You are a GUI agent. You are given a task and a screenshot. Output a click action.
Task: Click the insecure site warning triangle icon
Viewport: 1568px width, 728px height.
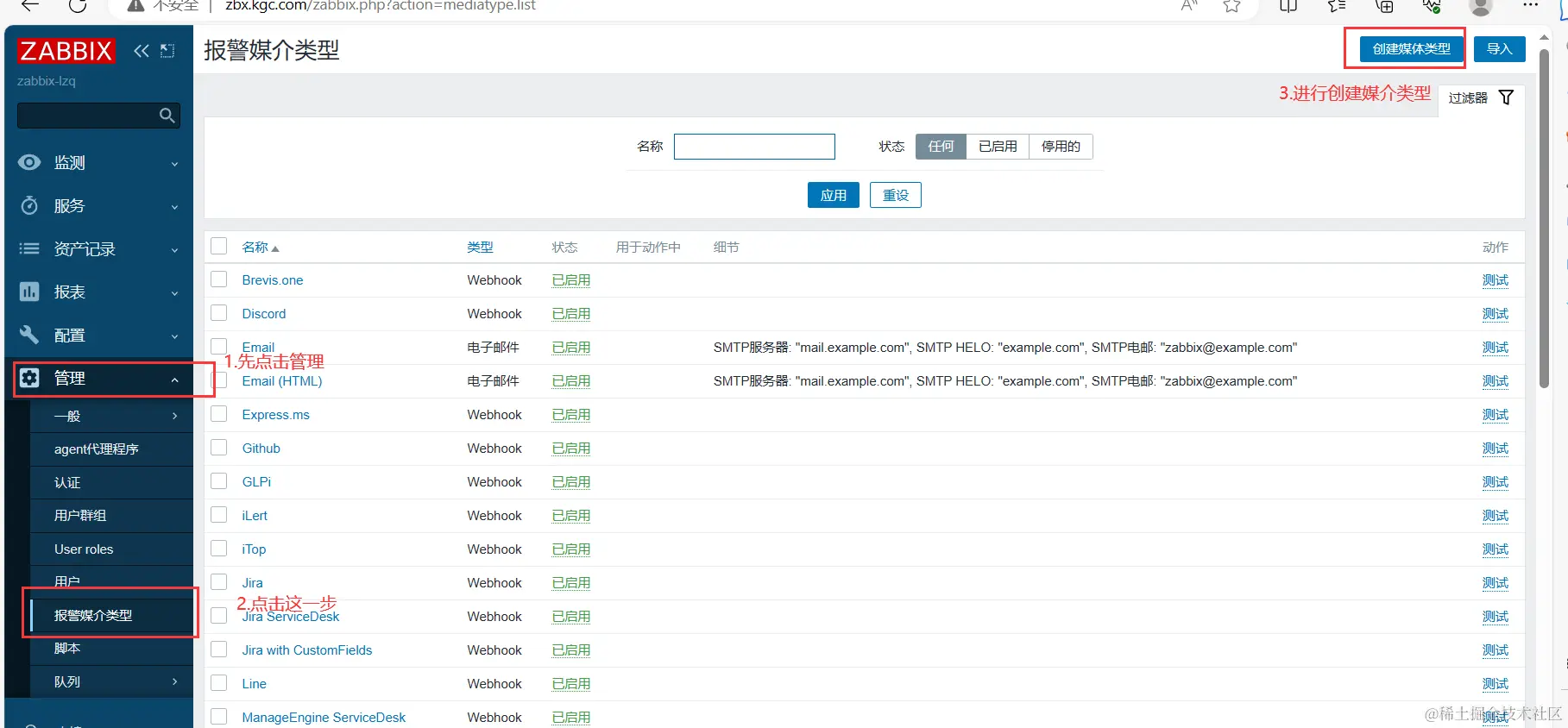tap(135, 5)
